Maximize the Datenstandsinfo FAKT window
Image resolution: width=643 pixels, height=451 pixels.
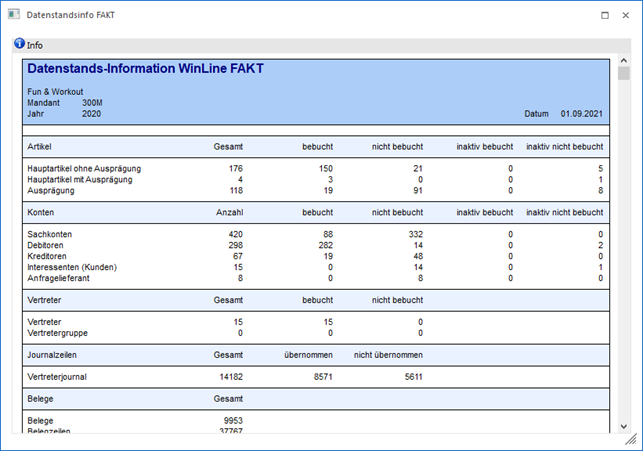coord(605,15)
